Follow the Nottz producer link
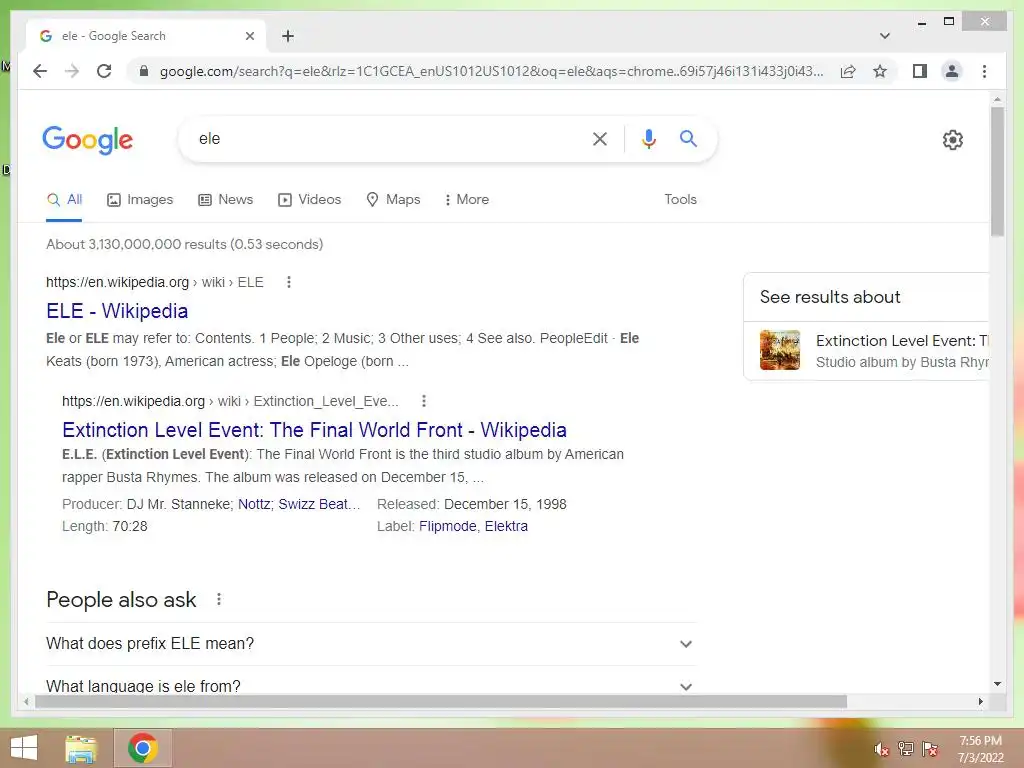Screen dimensions: 1024x768 pyautogui.click(x=254, y=504)
